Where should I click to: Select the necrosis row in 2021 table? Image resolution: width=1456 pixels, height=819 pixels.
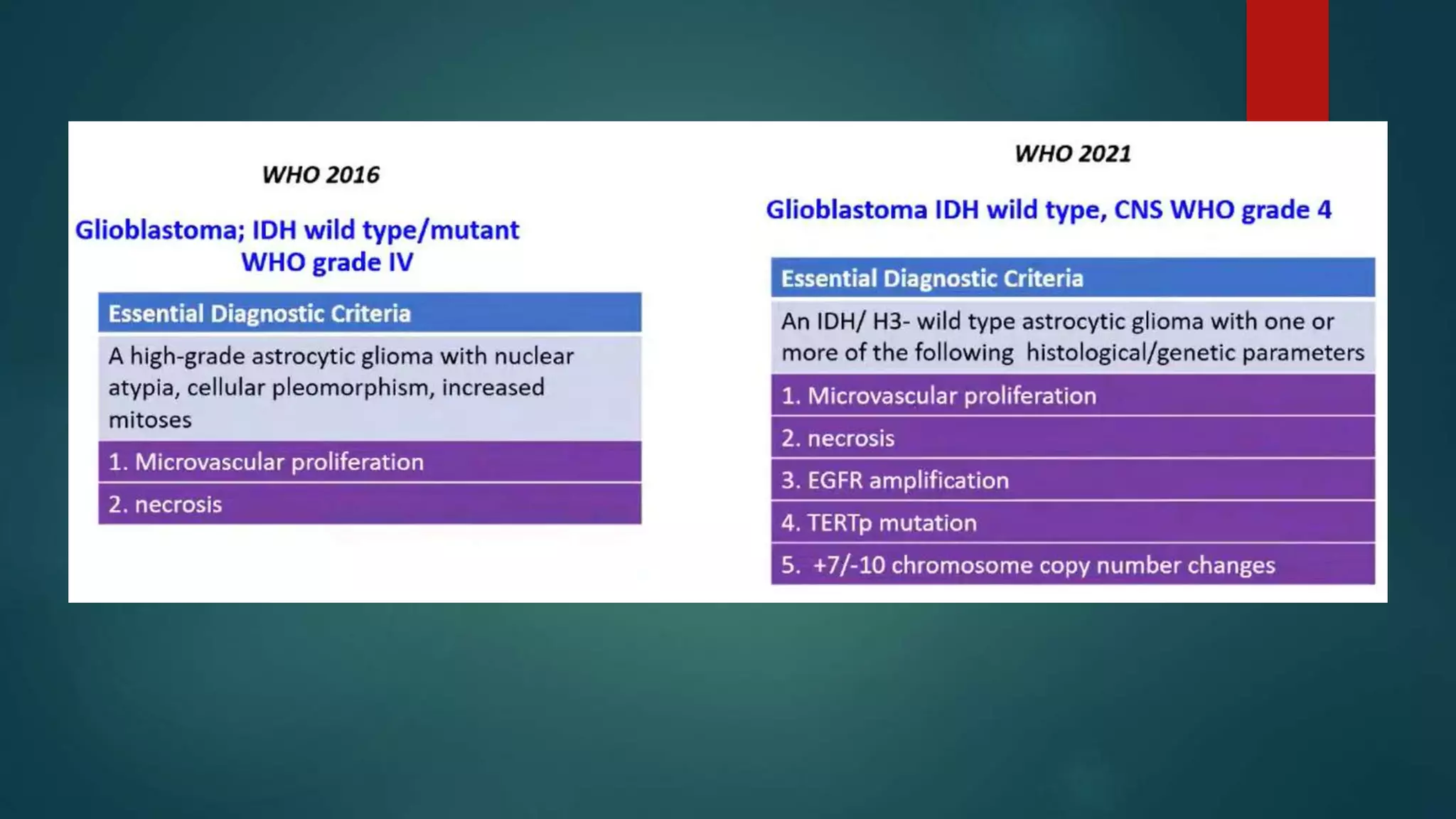click(1072, 438)
